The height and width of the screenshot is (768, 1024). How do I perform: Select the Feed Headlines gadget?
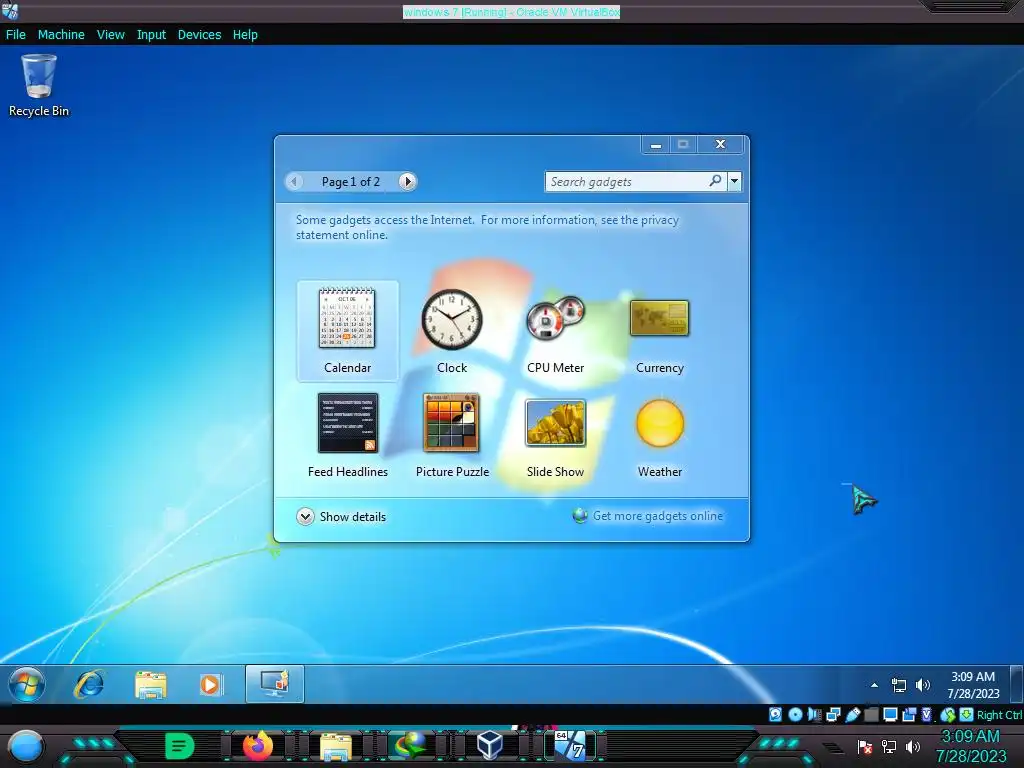coord(347,435)
